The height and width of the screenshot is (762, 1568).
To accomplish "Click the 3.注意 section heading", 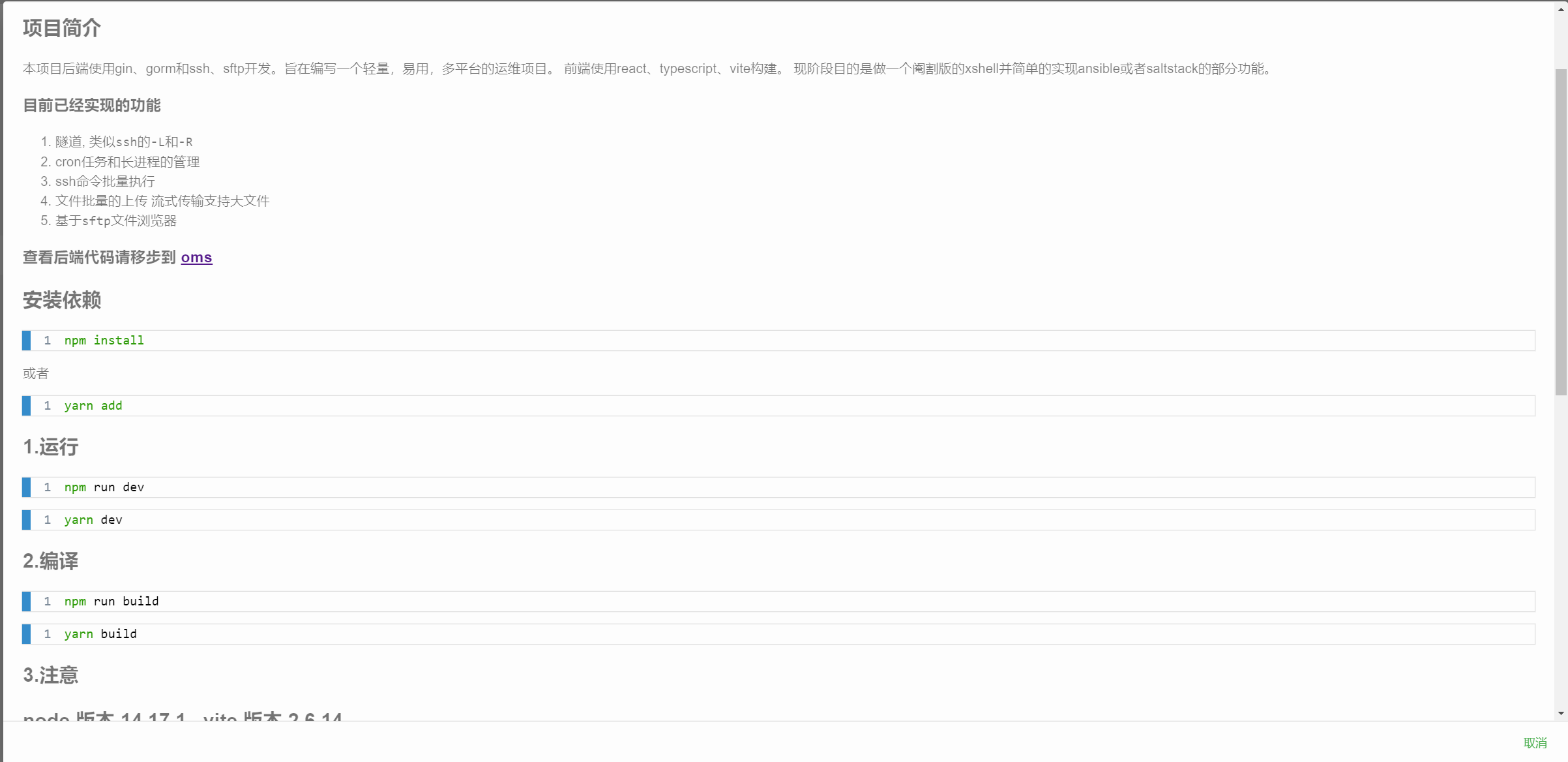I will (50, 675).
